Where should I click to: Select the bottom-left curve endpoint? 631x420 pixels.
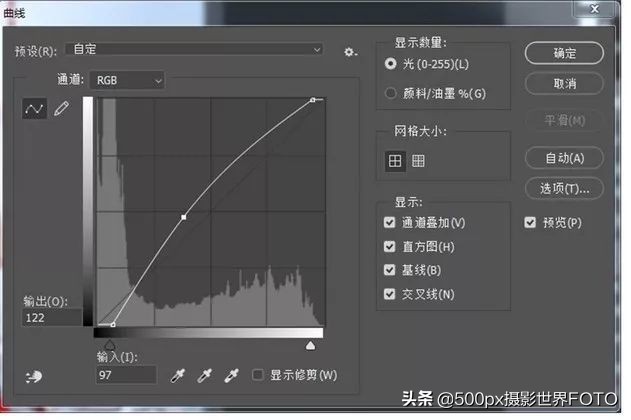(113, 324)
